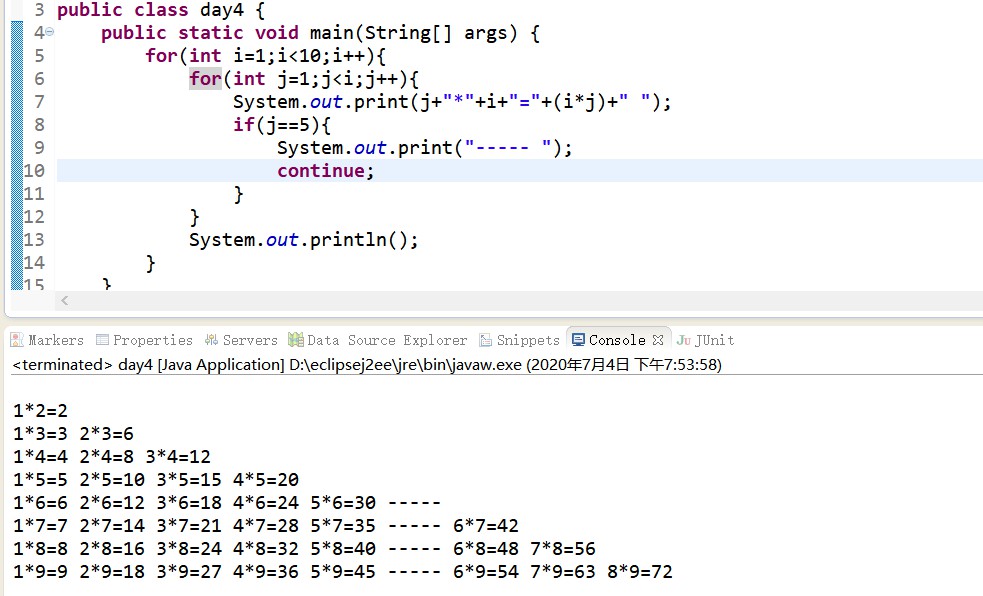Click the Snippets tab icon
This screenshot has height=596, width=983.
485,340
